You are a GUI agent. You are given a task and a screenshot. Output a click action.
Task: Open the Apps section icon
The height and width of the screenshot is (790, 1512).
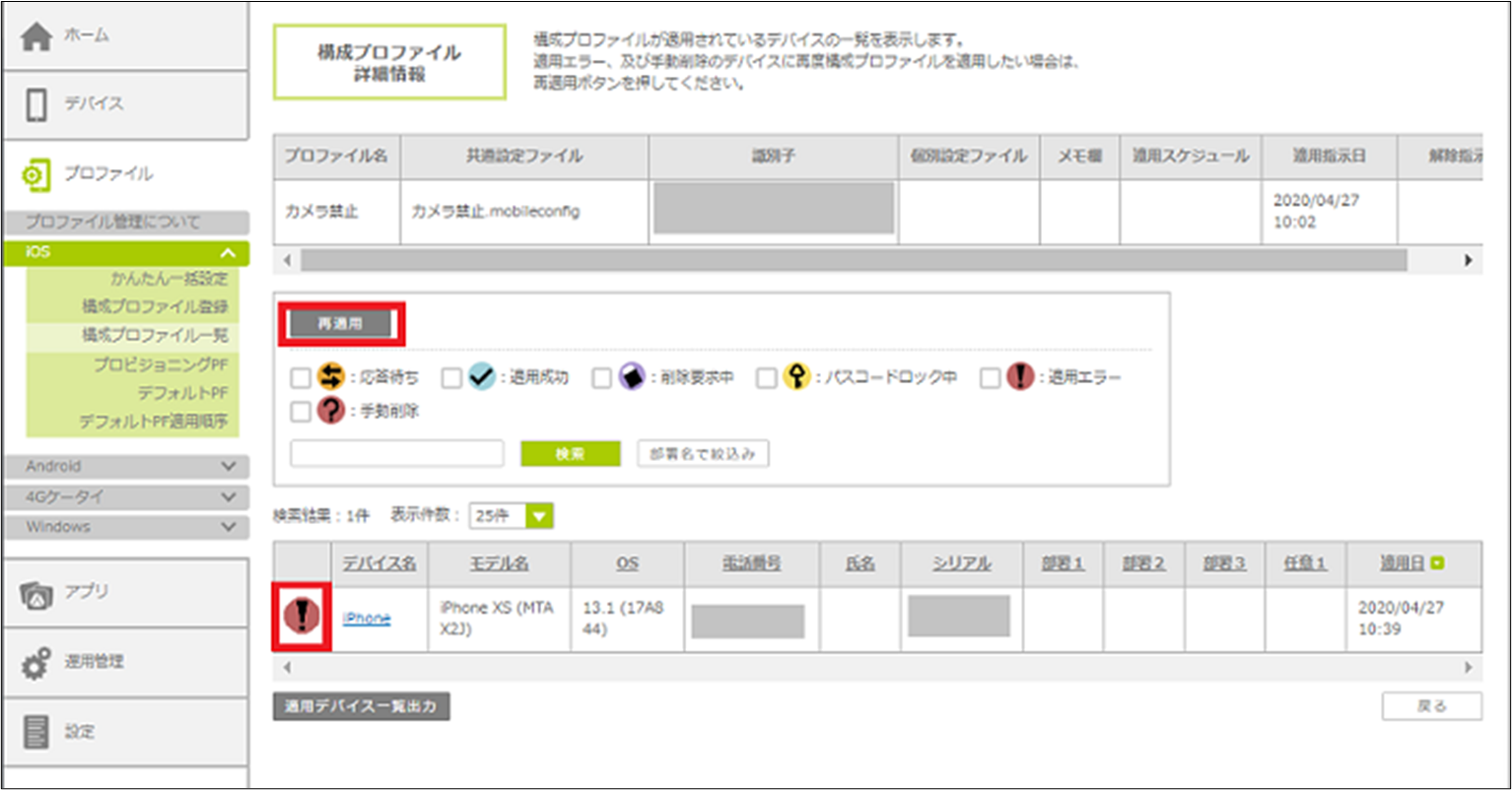(x=36, y=593)
